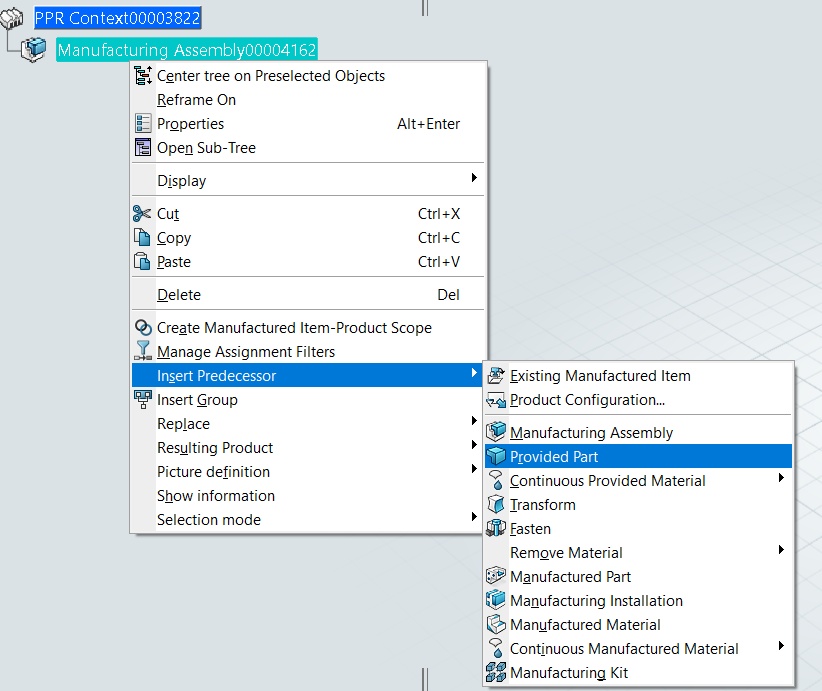
Task: Click the Manufacturing Assembly00004162 node icon
Action: pyautogui.click(x=34, y=50)
